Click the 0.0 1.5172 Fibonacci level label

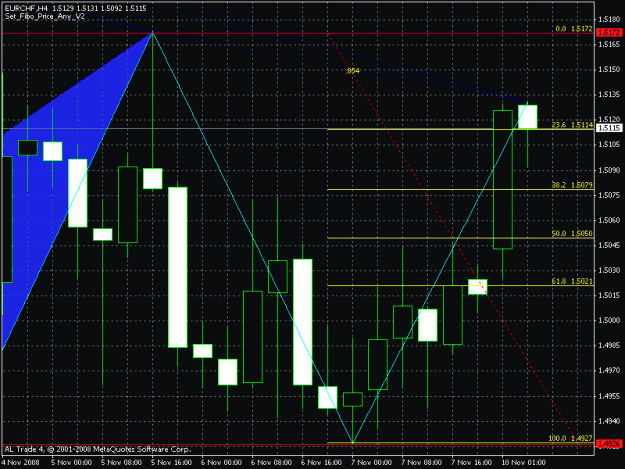pyautogui.click(x=574, y=29)
